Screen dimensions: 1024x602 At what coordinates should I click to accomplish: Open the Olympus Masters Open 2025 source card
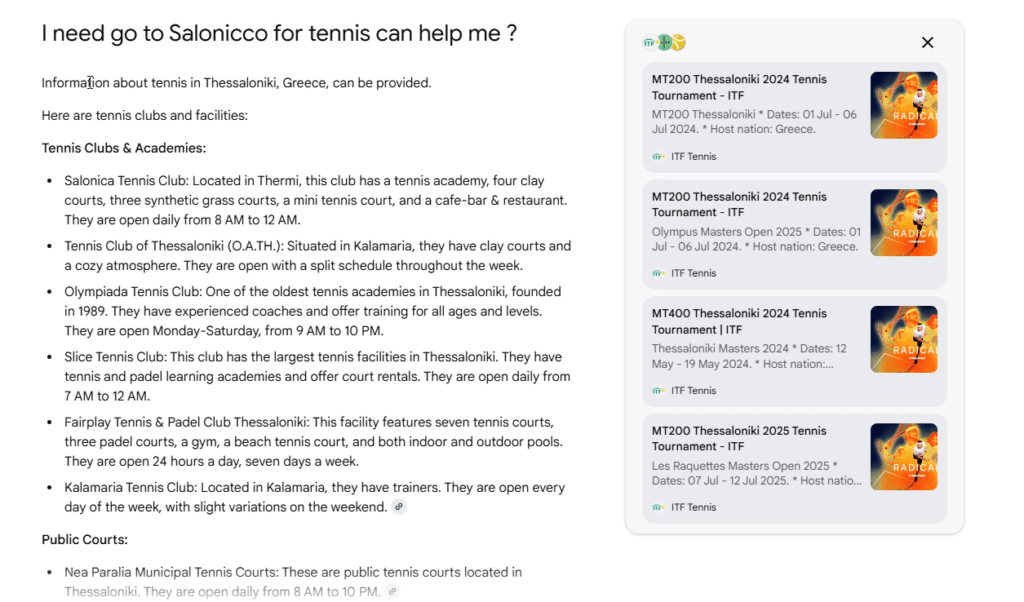tap(794, 235)
